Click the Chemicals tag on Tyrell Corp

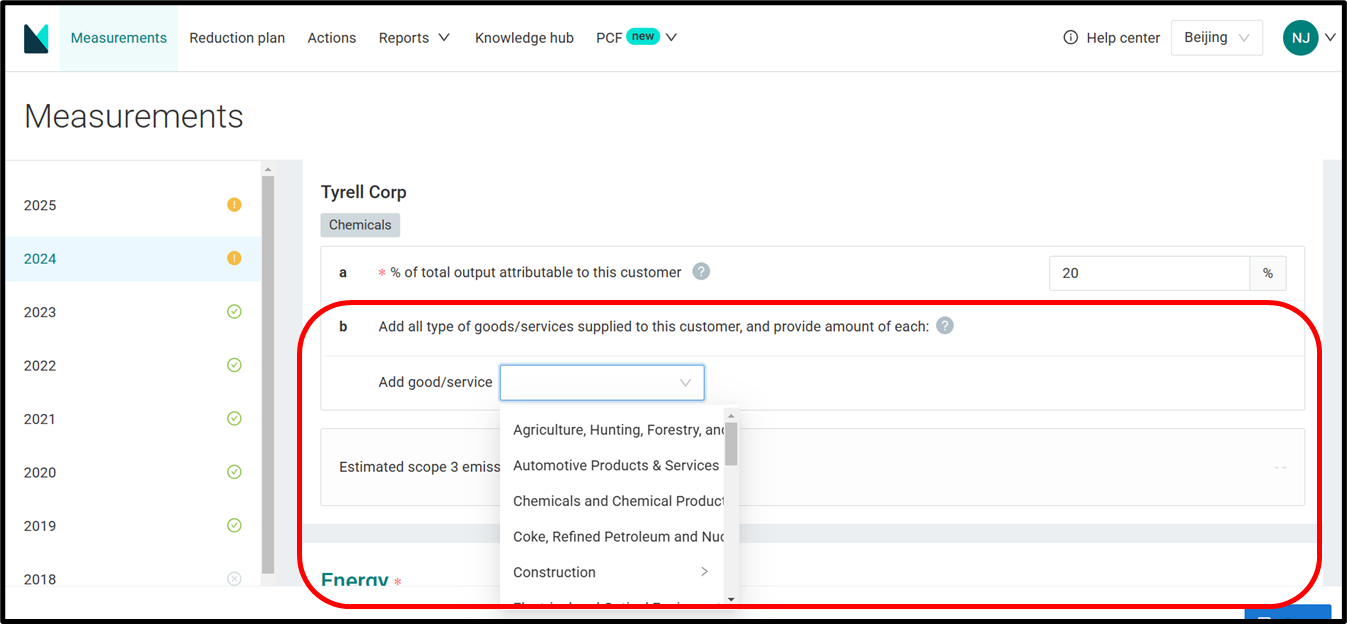[x=360, y=225]
